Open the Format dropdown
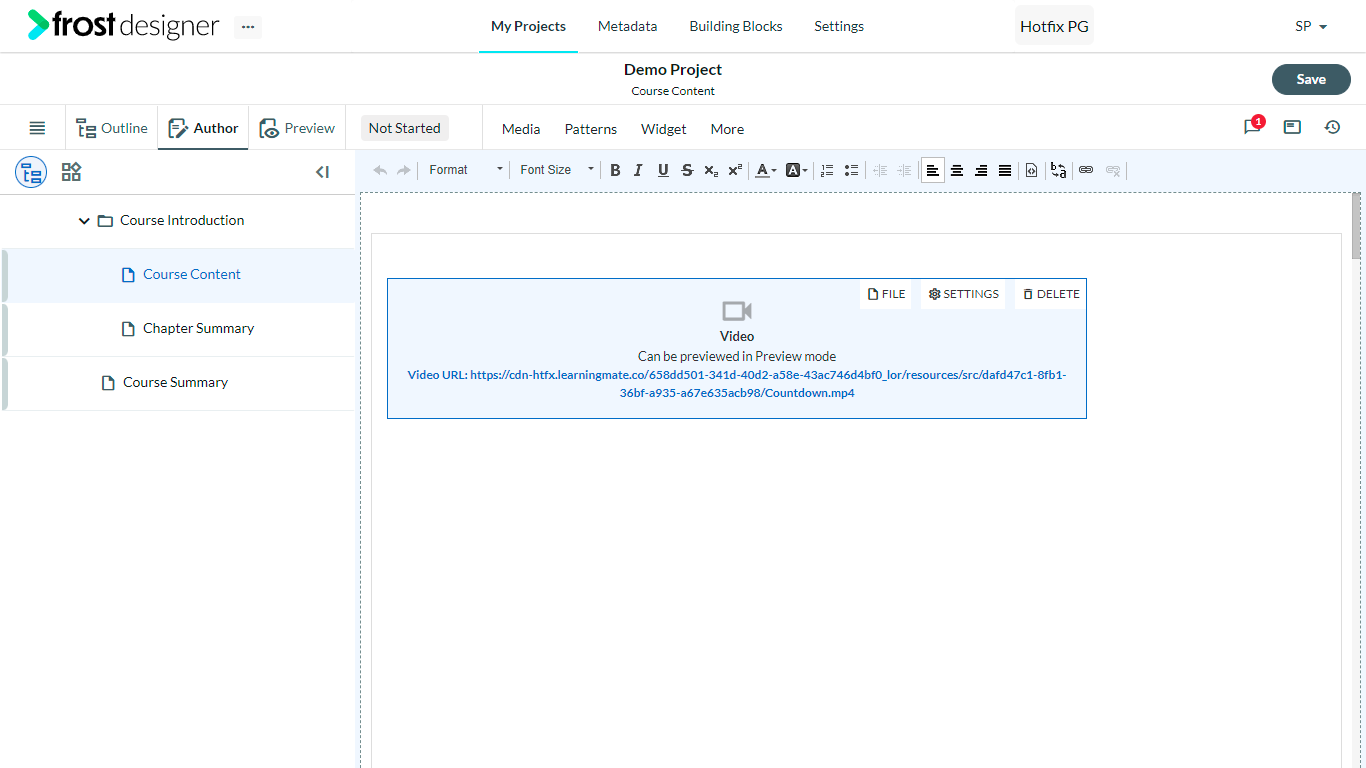Image resolution: width=1366 pixels, height=768 pixels. tap(466, 170)
